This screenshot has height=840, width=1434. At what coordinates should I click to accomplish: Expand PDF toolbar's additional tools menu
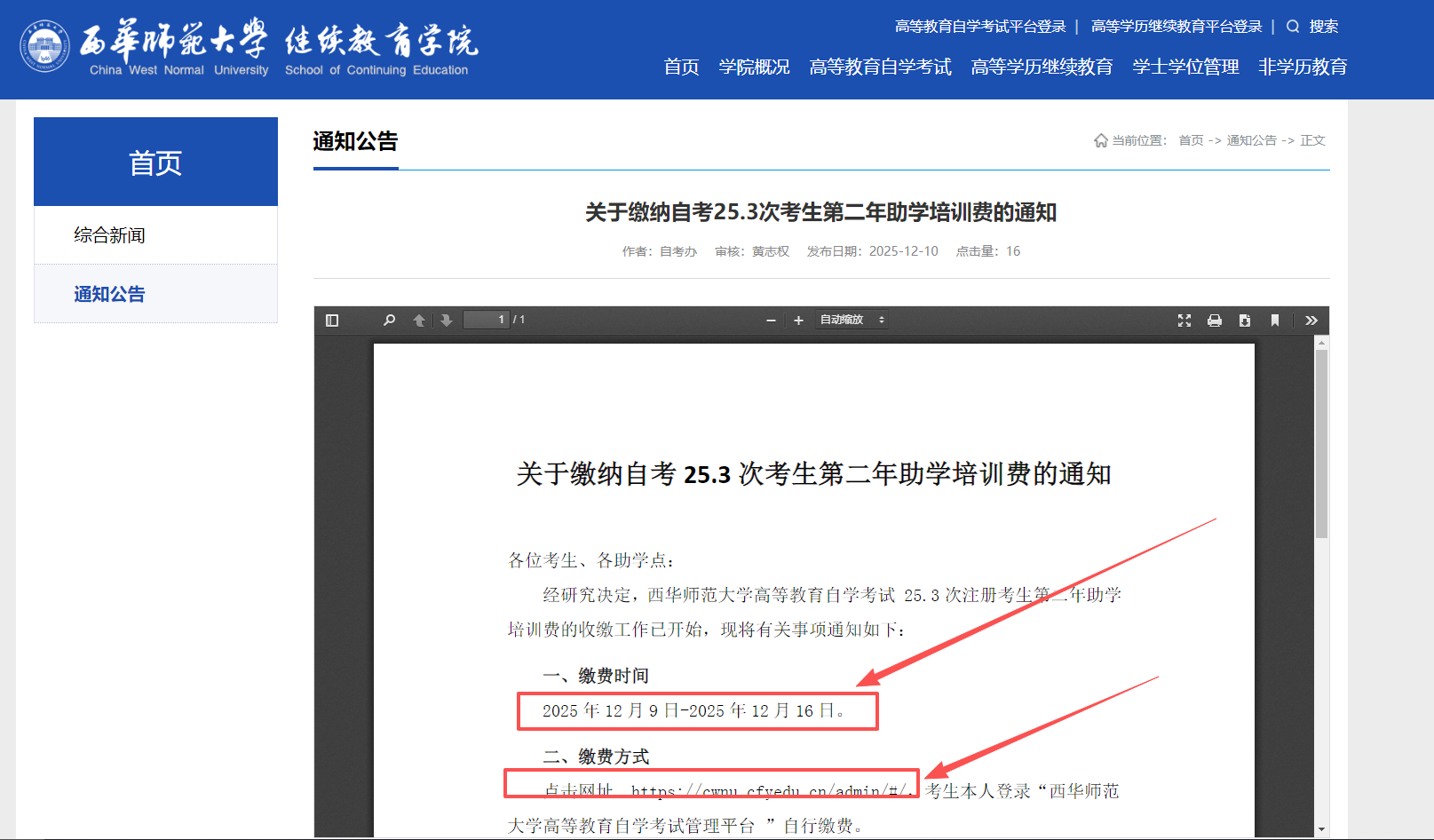point(1311,321)
